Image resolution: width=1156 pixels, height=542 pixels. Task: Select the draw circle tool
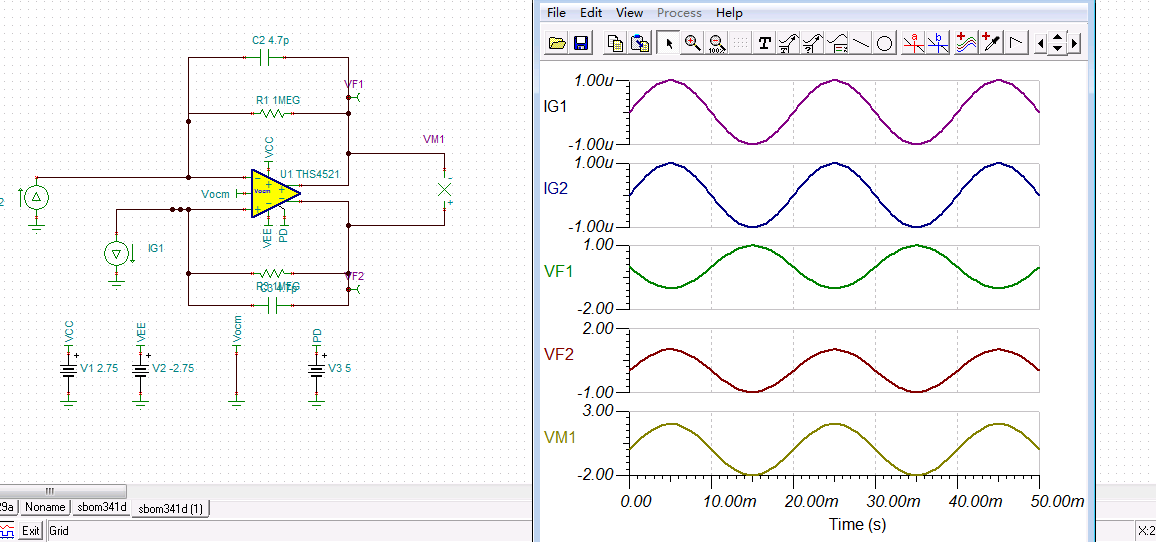(x=885, y=43)
